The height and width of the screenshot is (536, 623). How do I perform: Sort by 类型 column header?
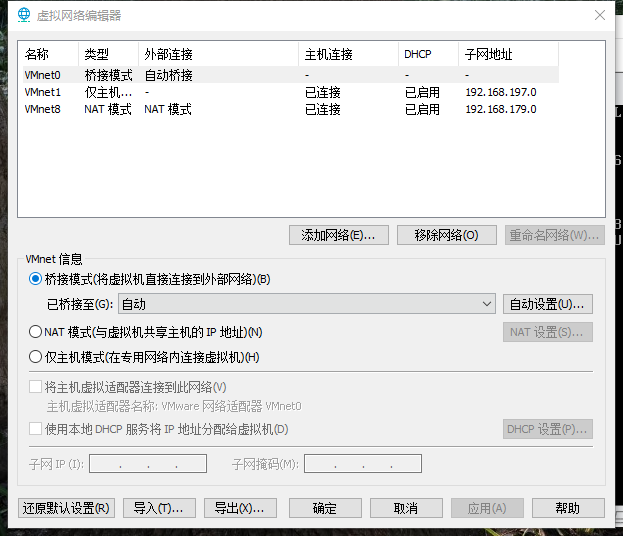[108, 54]
